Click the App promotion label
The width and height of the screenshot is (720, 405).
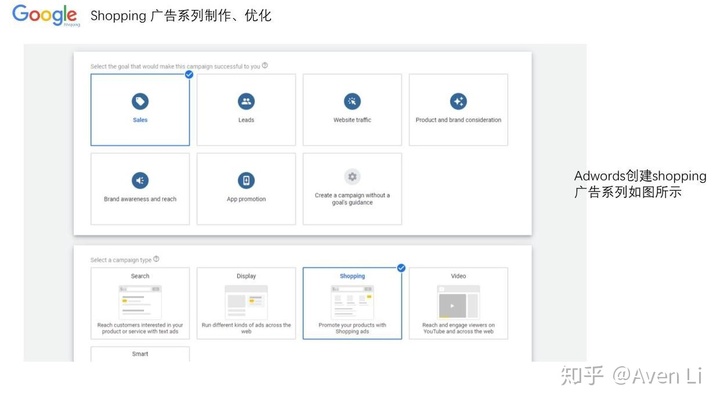pos(246,199)
